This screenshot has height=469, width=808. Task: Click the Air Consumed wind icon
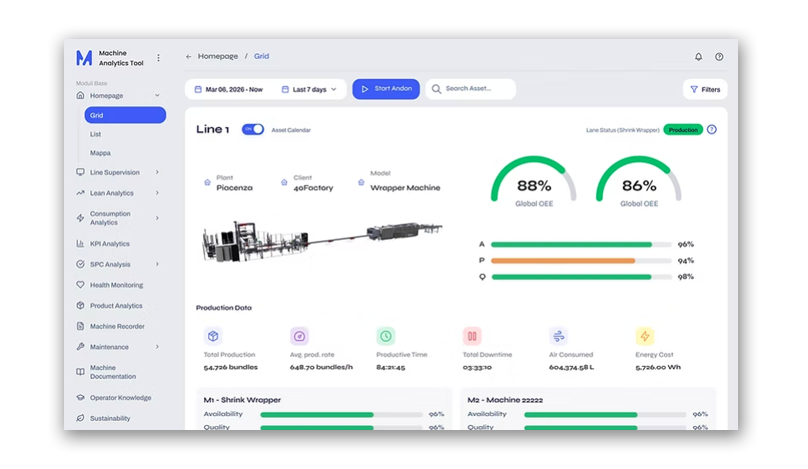point(558,336)
